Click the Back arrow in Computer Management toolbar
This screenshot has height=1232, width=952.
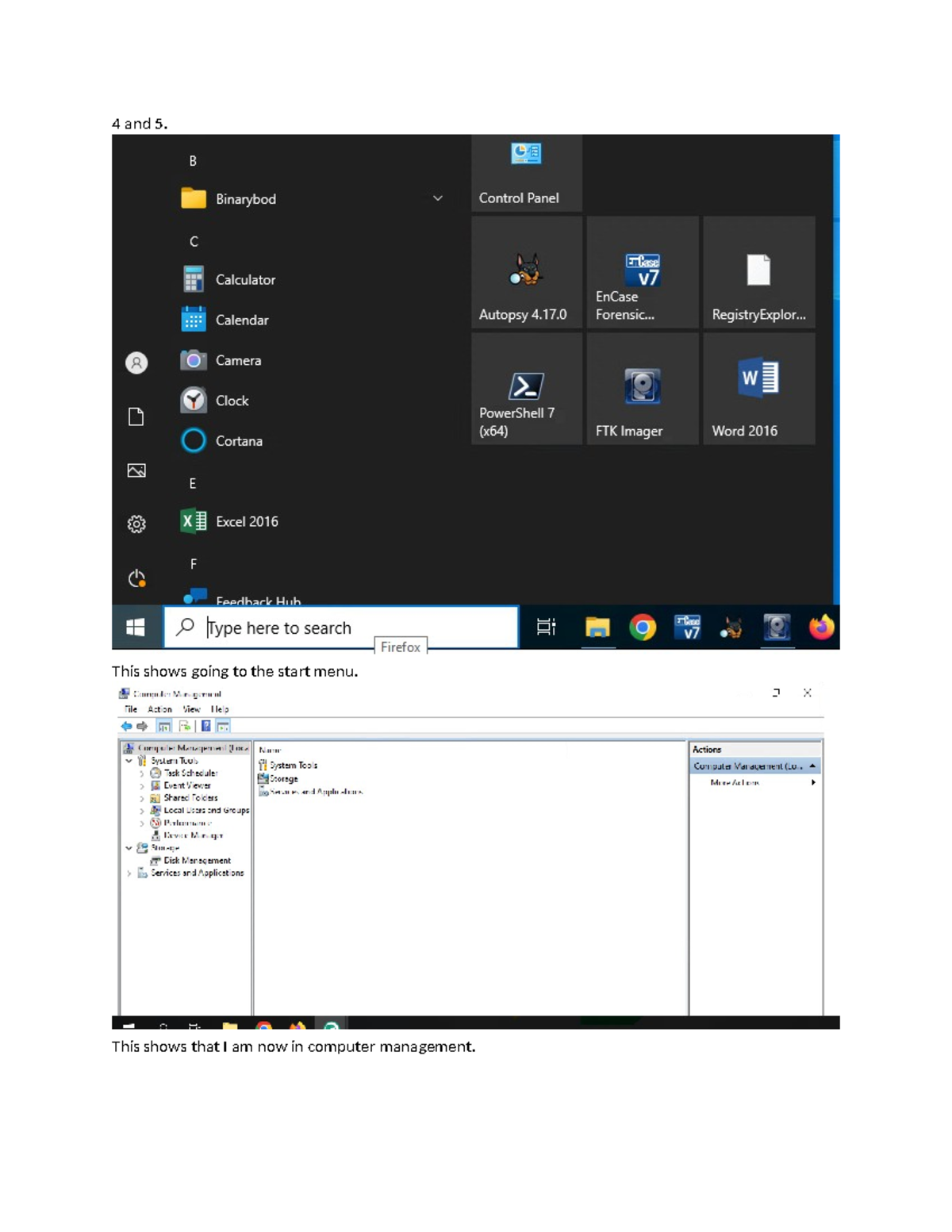click(126, 726)
